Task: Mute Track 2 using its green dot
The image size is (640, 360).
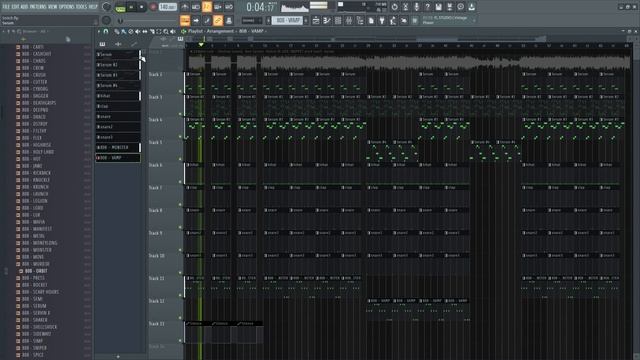Action: (x=180, y=91)
